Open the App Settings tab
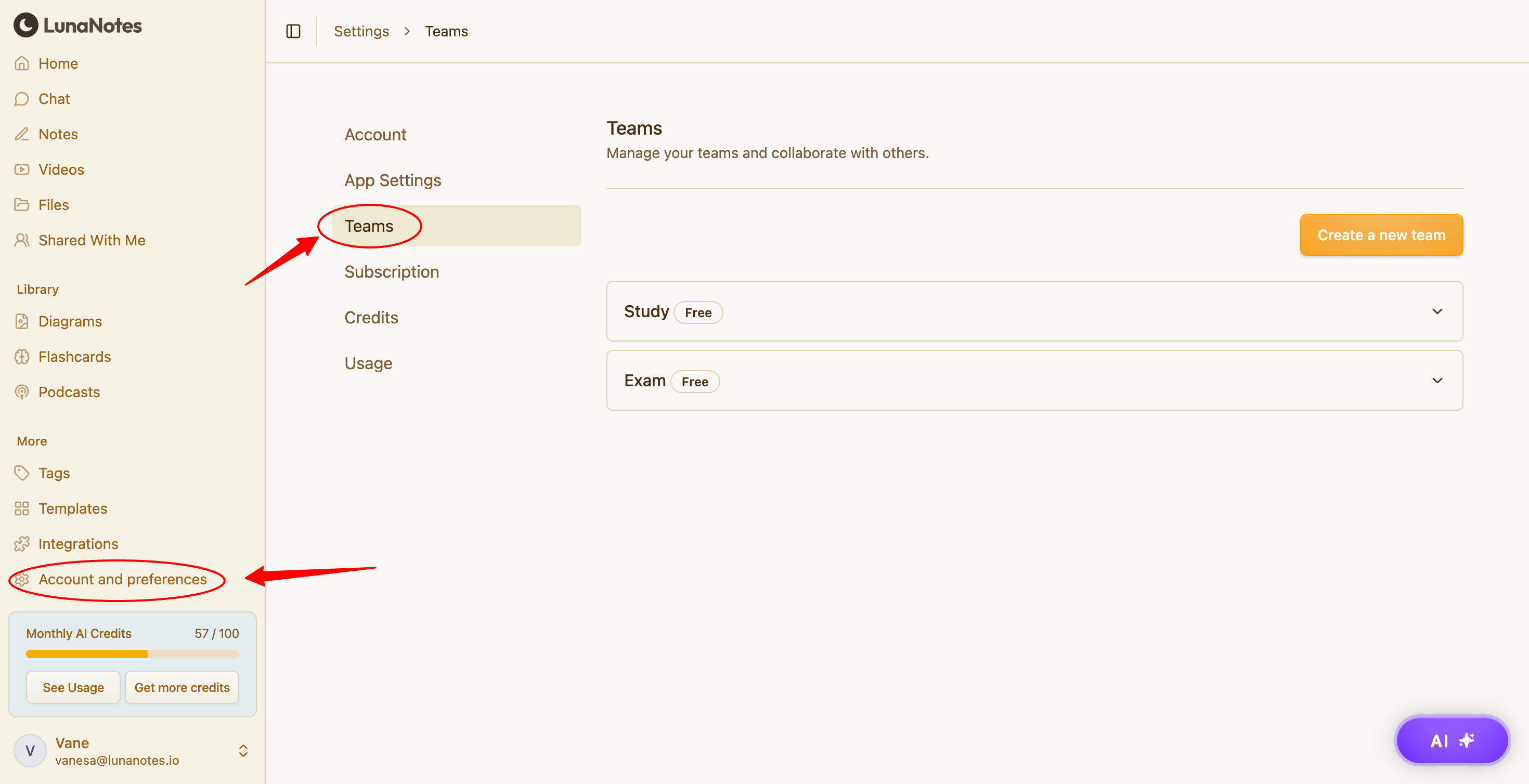Screen dimensions: 1529x784 (393, 180)
